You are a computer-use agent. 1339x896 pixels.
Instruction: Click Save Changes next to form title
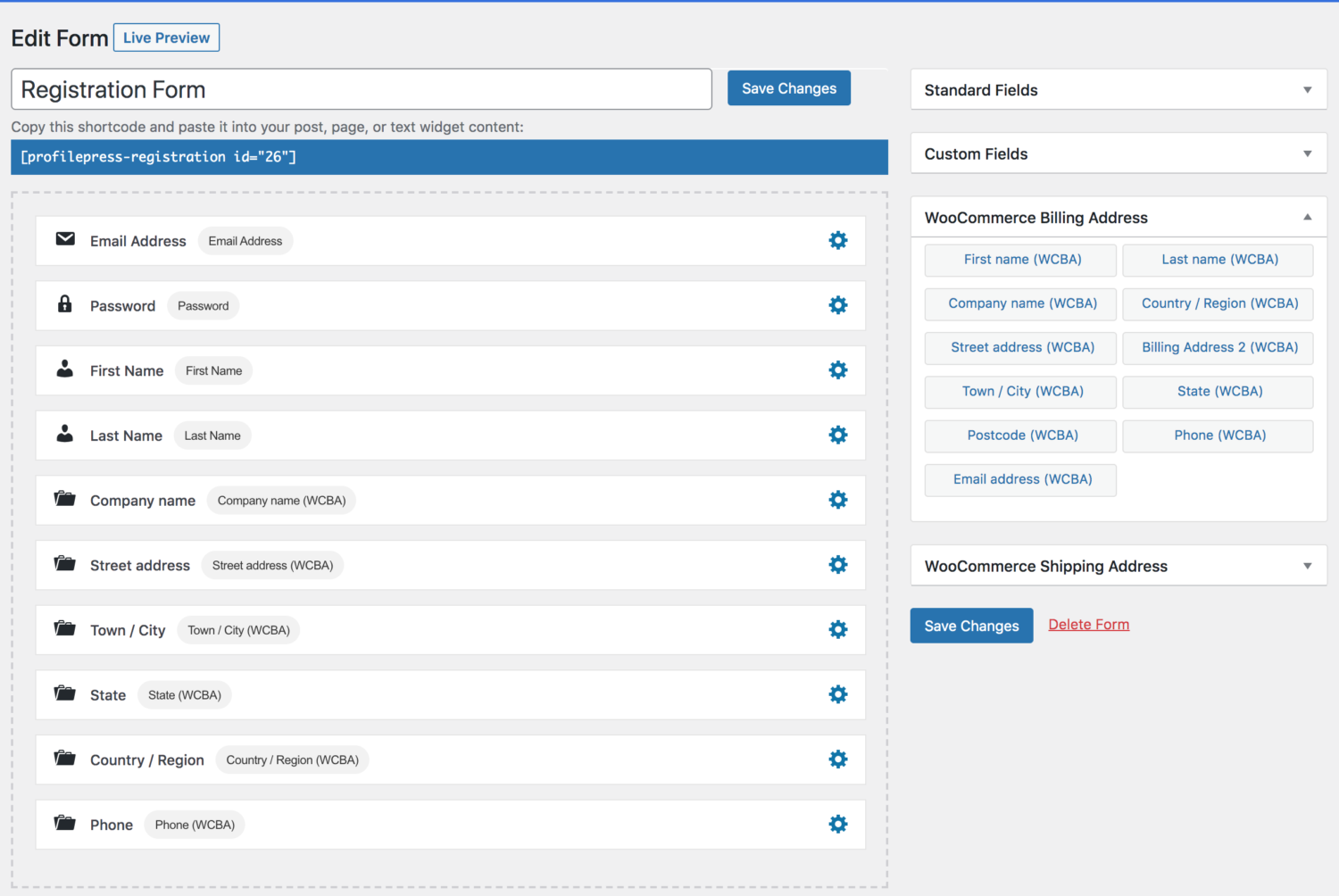tap(789, 88)
